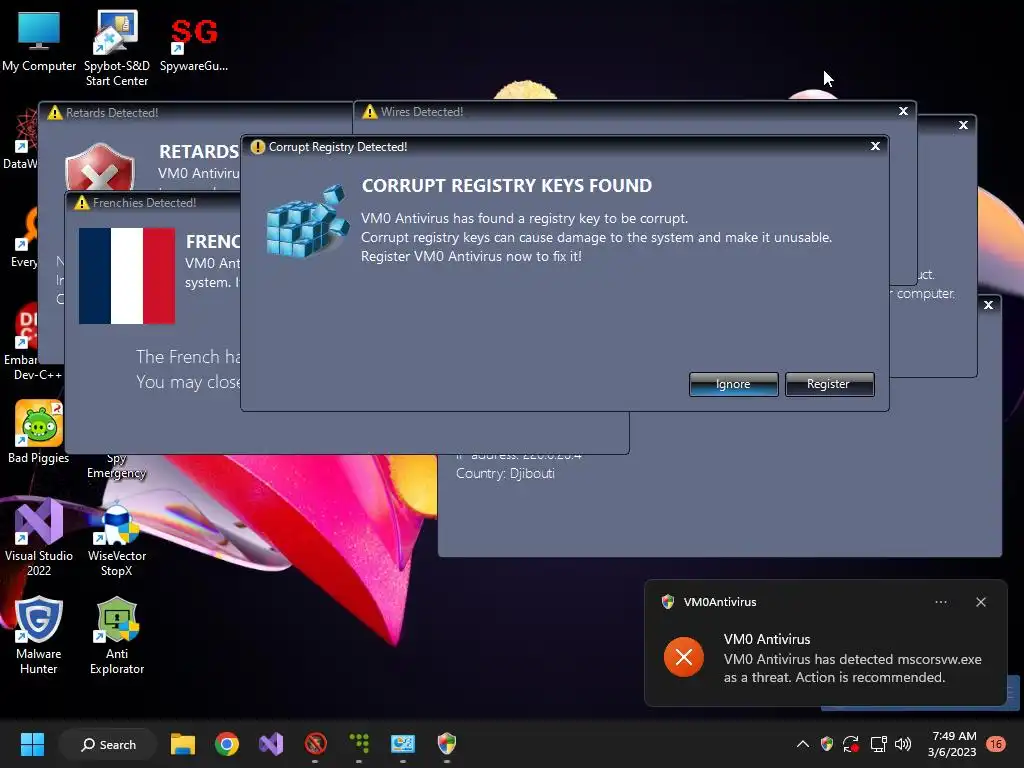Click the security shield tray icon
Image resolution: width=1024 pixels, height=768 pixels.
pos(827,744)
